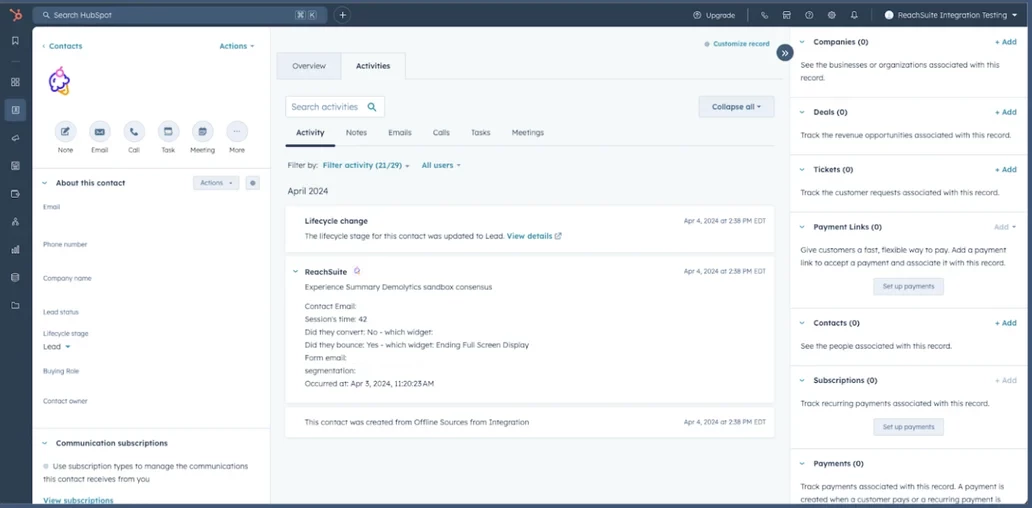Switch to the Notes tab
Viewport: 1032px width, 508px height.
pyautogui.click(x=356, y=132)
